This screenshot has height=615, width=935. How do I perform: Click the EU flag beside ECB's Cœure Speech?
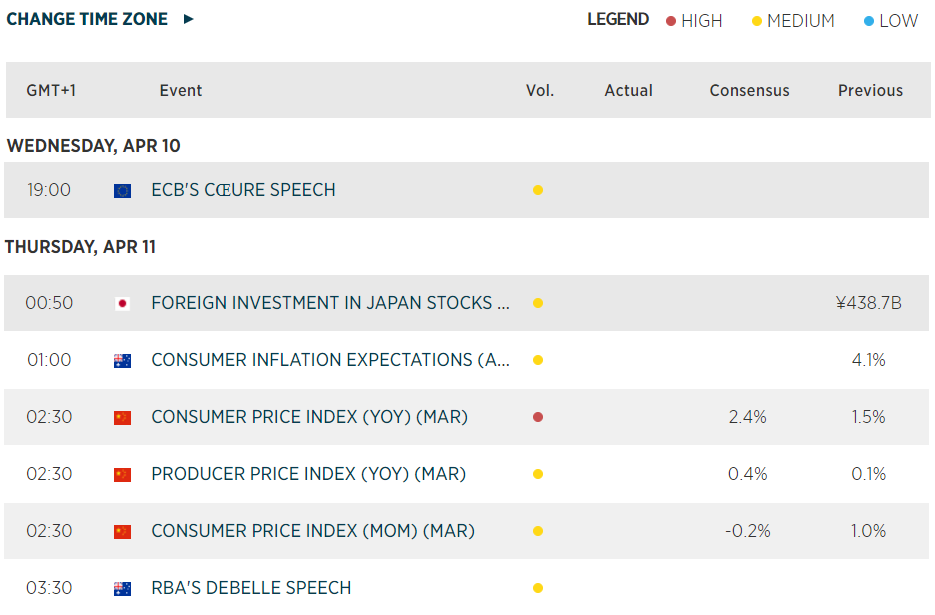click(123, 190)
